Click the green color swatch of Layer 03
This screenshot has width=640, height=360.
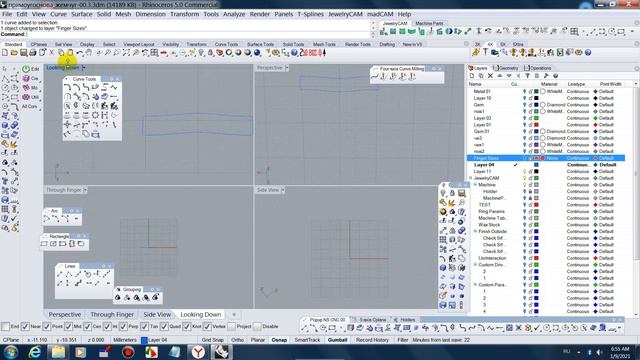(536, 118)
